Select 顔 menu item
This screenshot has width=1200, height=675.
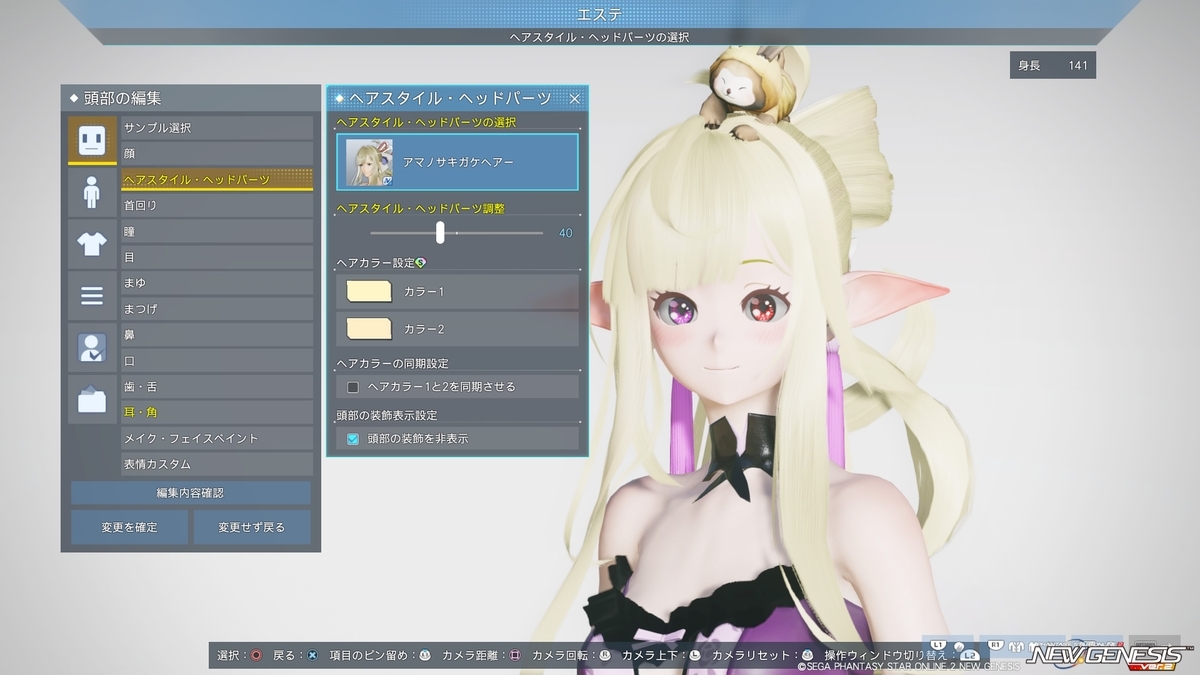coord(217,154)
